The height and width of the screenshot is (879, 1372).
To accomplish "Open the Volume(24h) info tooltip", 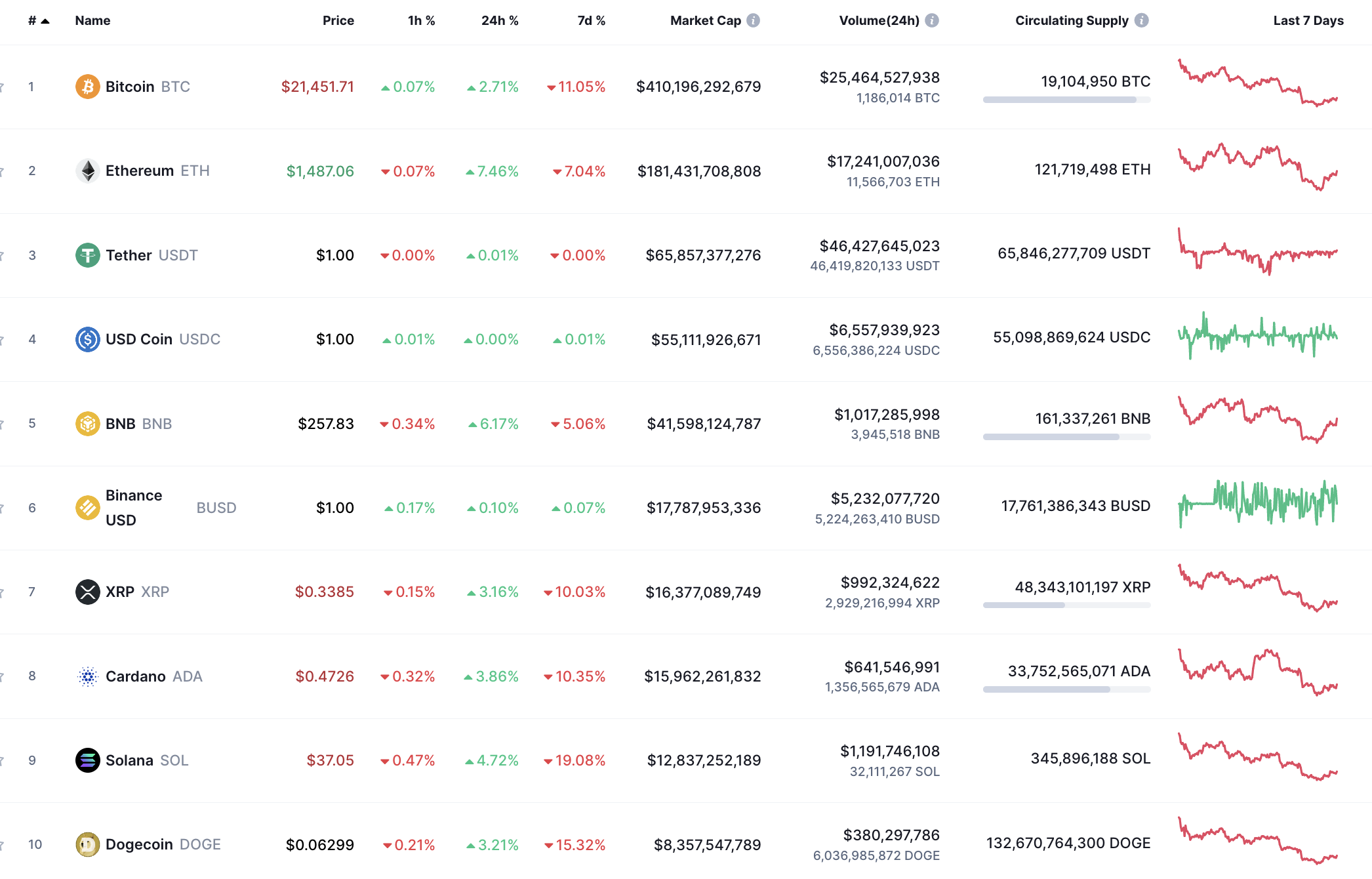I will click(x=931, y=20).
